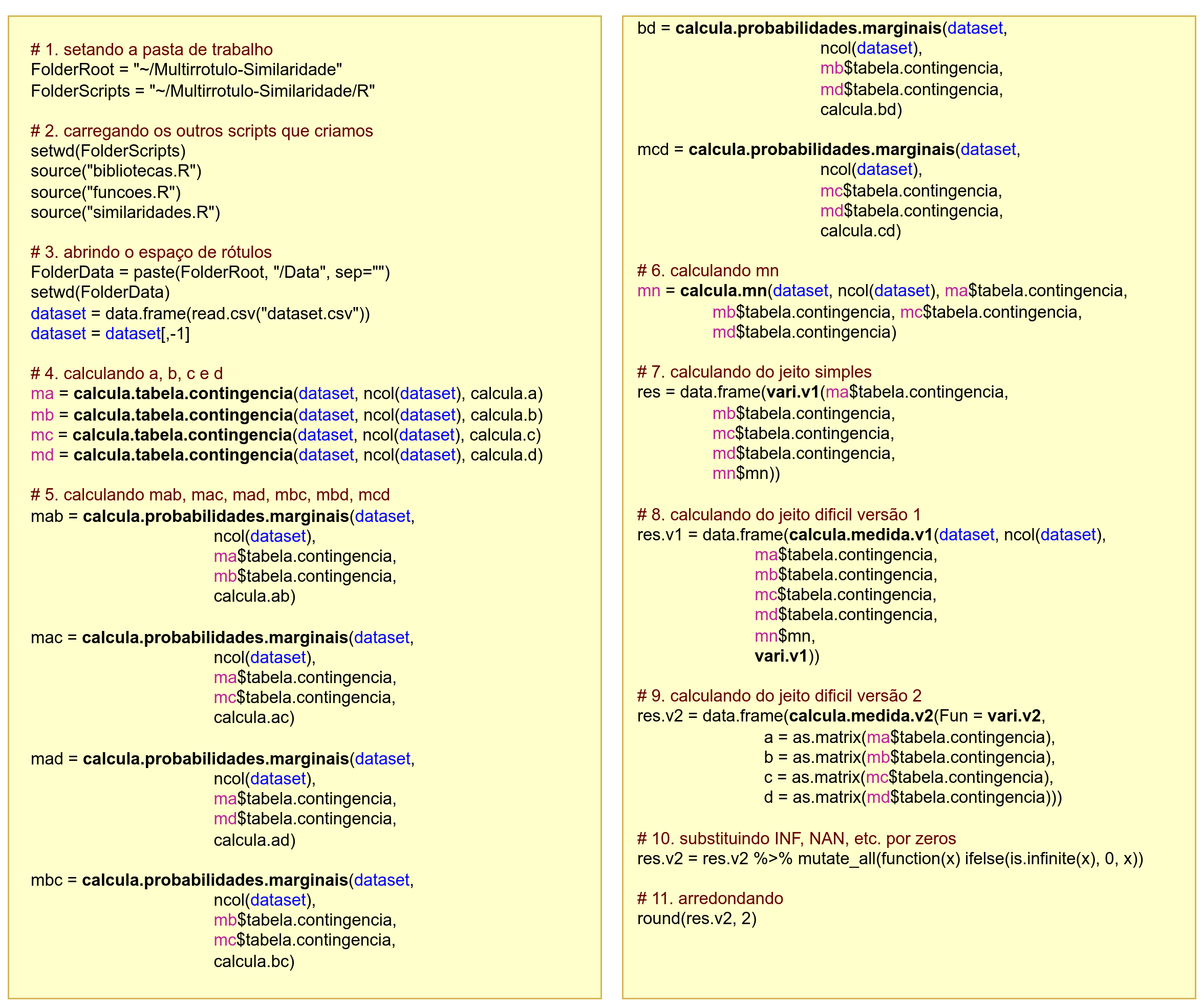Click the comment '# 1. setando a pasta de trabalho'
The image size is (1204, 1007).
pyautogui.click(x=152, y=50)
